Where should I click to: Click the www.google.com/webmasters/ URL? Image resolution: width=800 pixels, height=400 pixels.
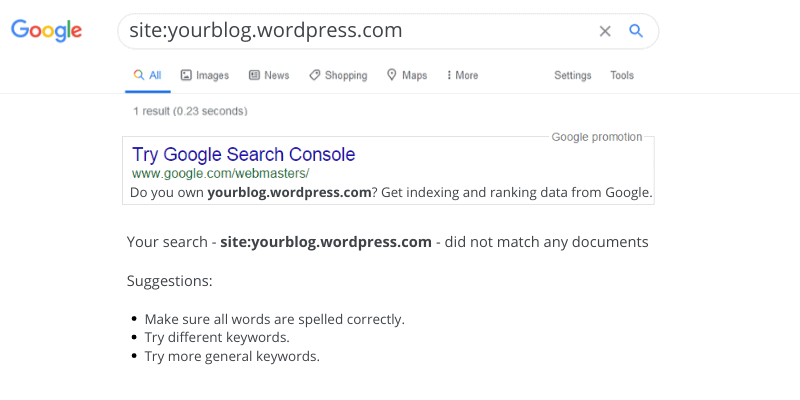220,173
